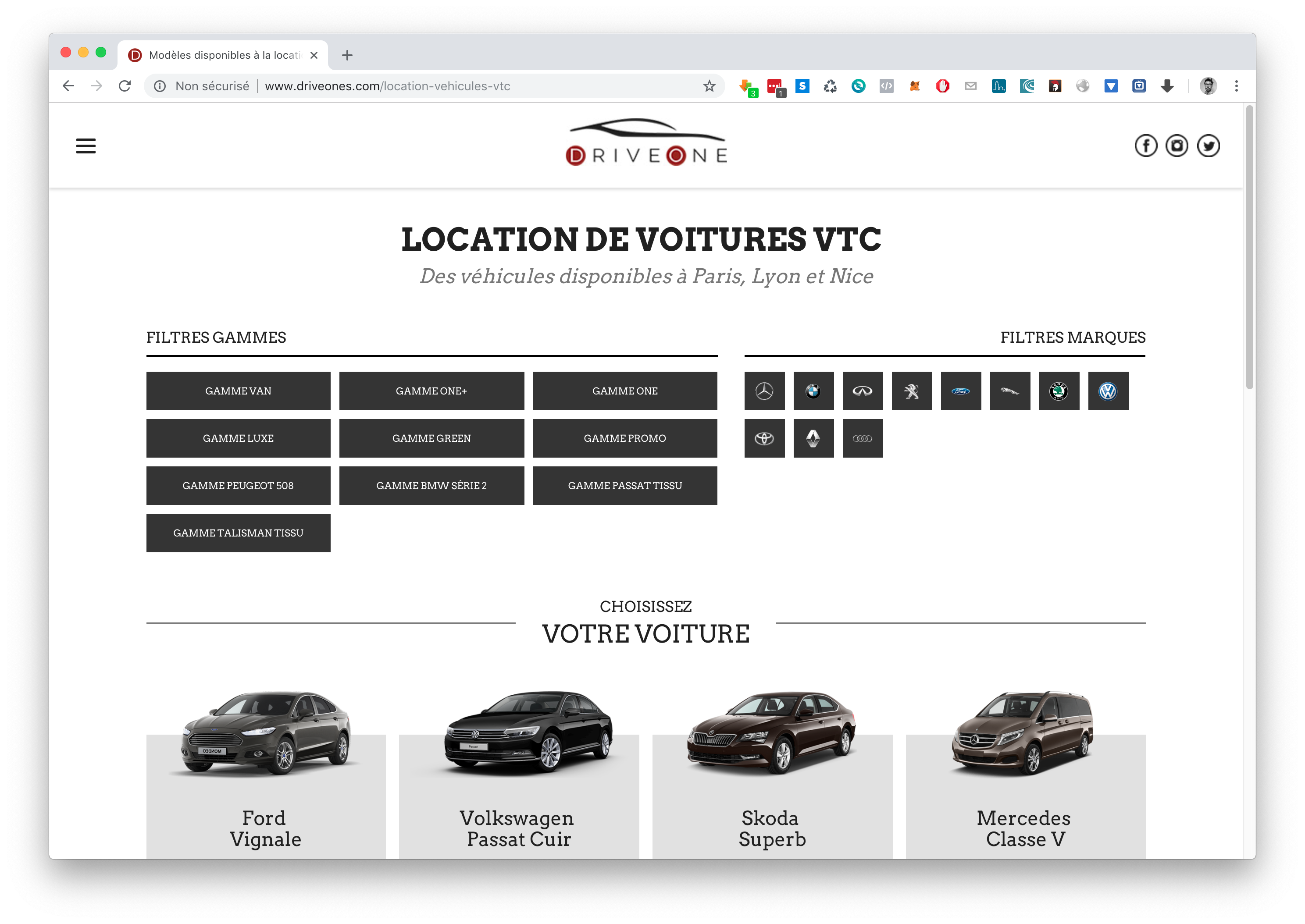
Task: Open a new browser tab
Action: [347, 55]
